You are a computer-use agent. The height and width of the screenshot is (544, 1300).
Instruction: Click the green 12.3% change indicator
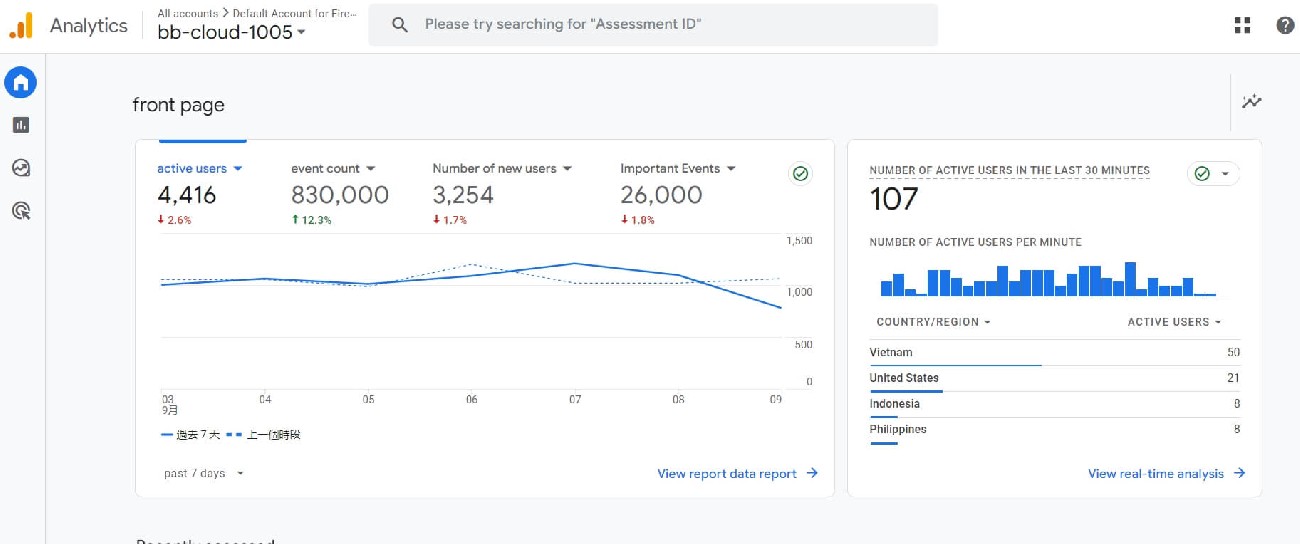click(x=311, y=220)
